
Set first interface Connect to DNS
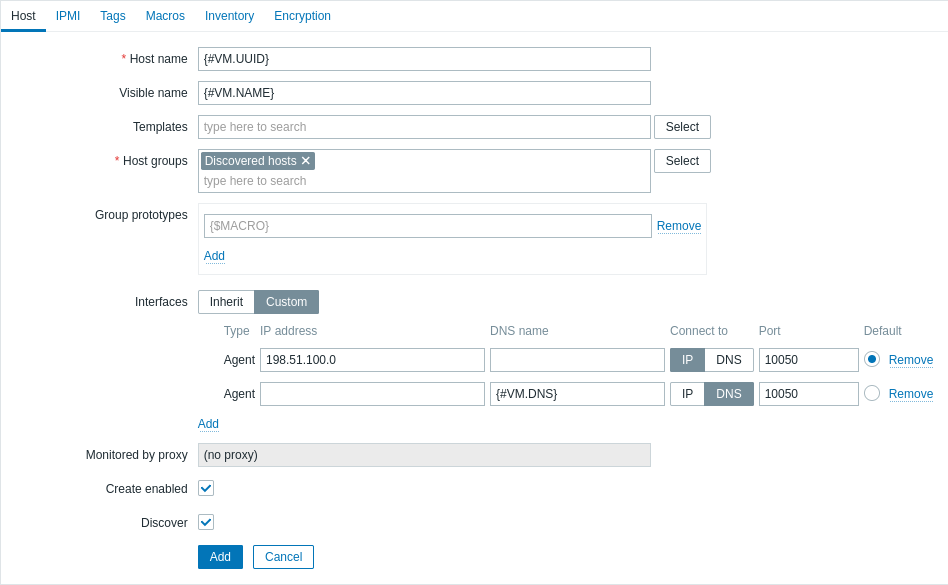729,360
